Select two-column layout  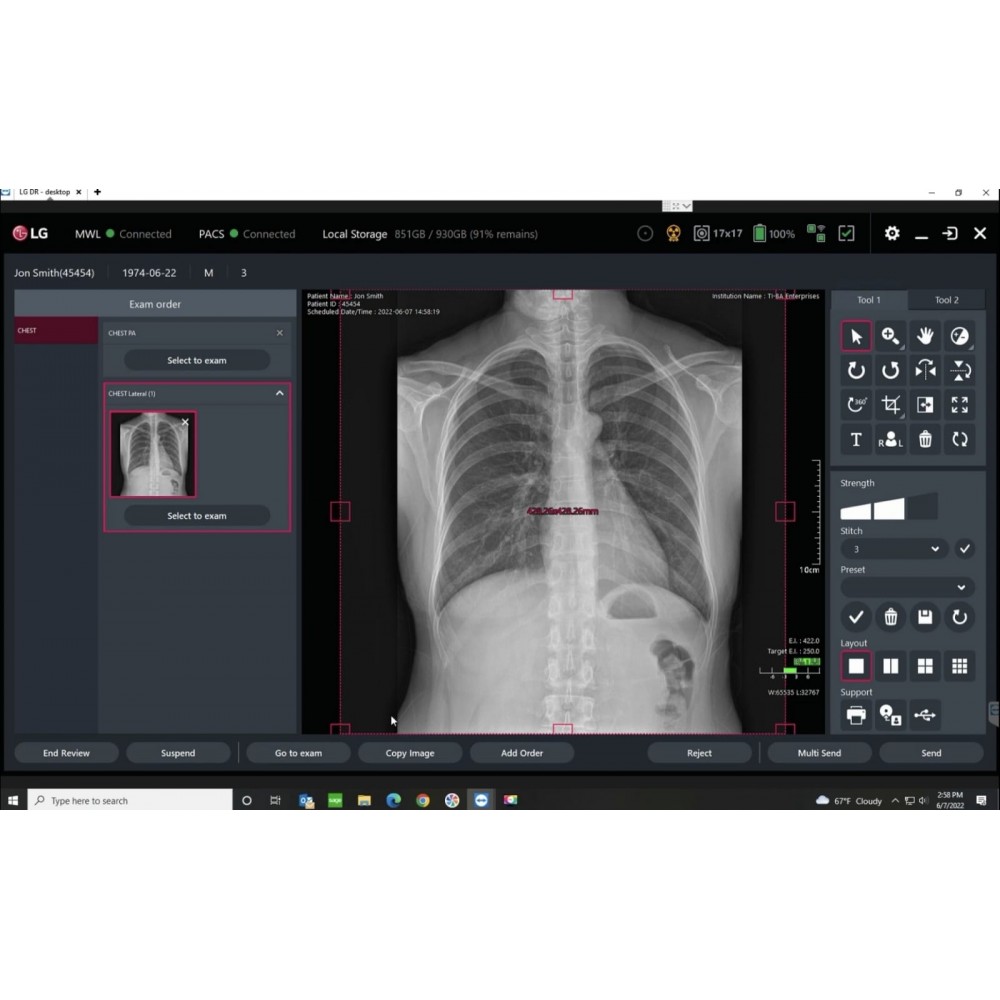890,666
